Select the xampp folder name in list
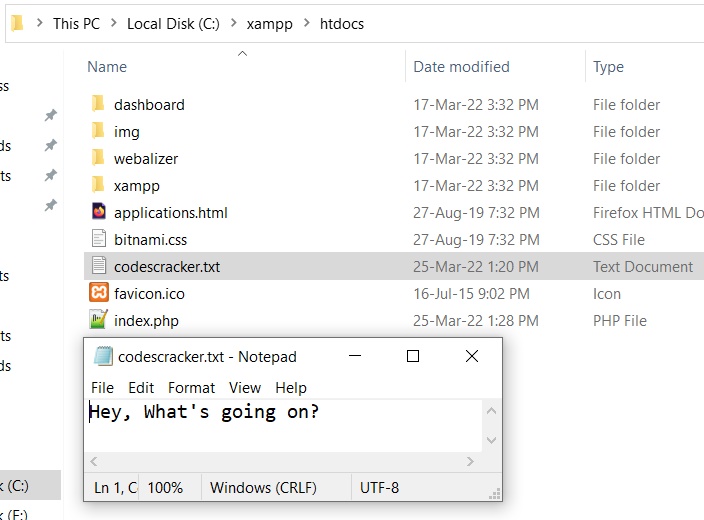Image resolution: width=704 pixels, height=520 pixels. click(x=136, y=186)
